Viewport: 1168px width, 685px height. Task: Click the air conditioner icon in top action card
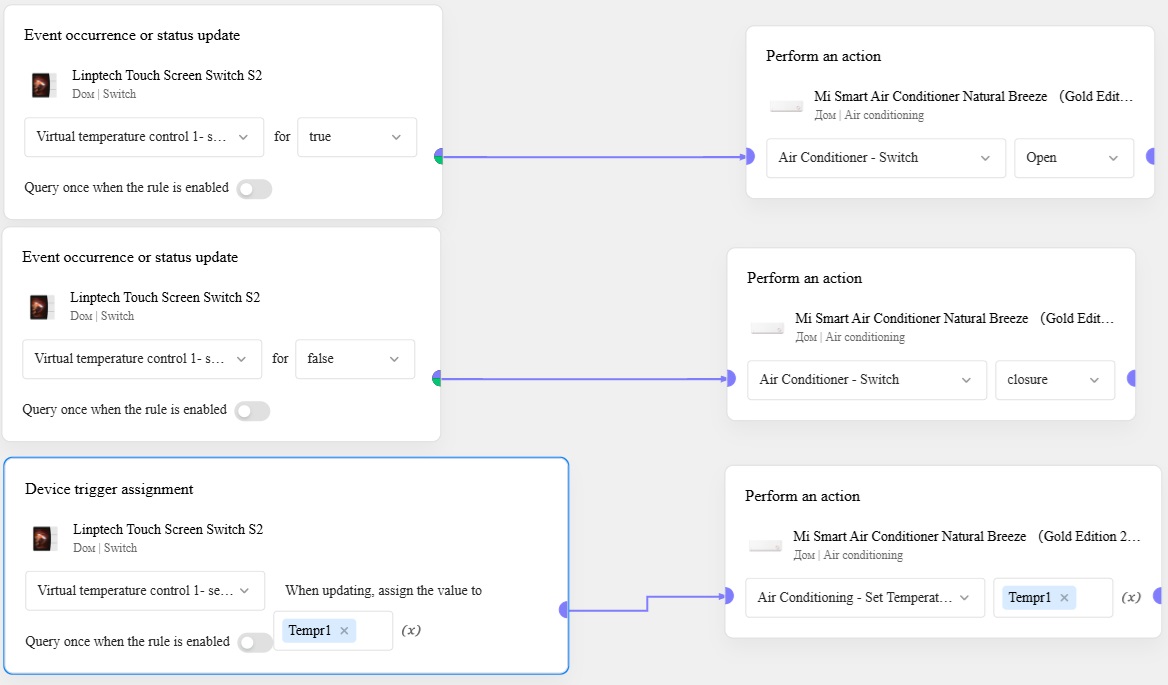click(786, 106)
